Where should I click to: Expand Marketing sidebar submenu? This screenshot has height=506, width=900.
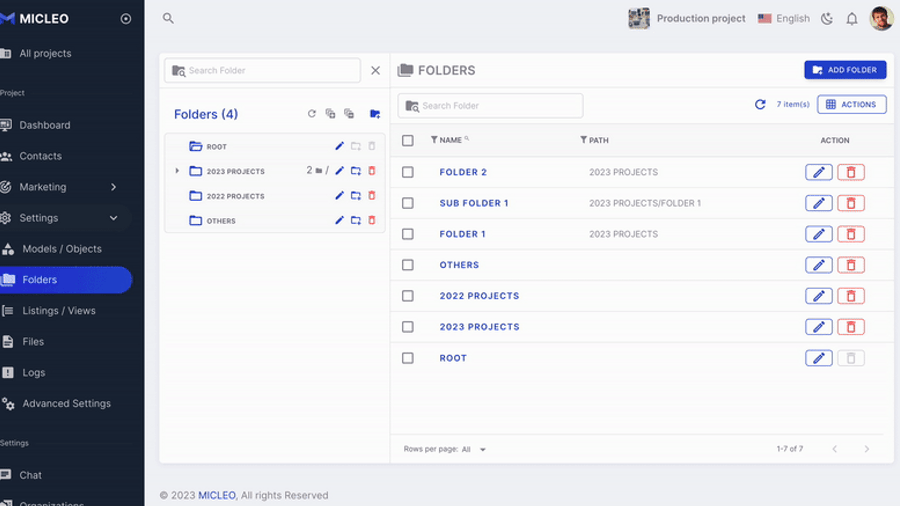(x=114, y=187)
